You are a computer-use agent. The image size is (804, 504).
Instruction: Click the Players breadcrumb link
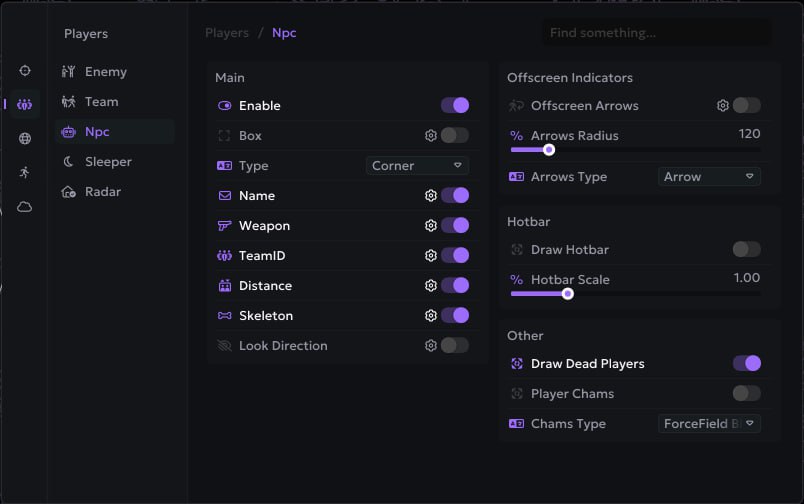pos(227,33)
